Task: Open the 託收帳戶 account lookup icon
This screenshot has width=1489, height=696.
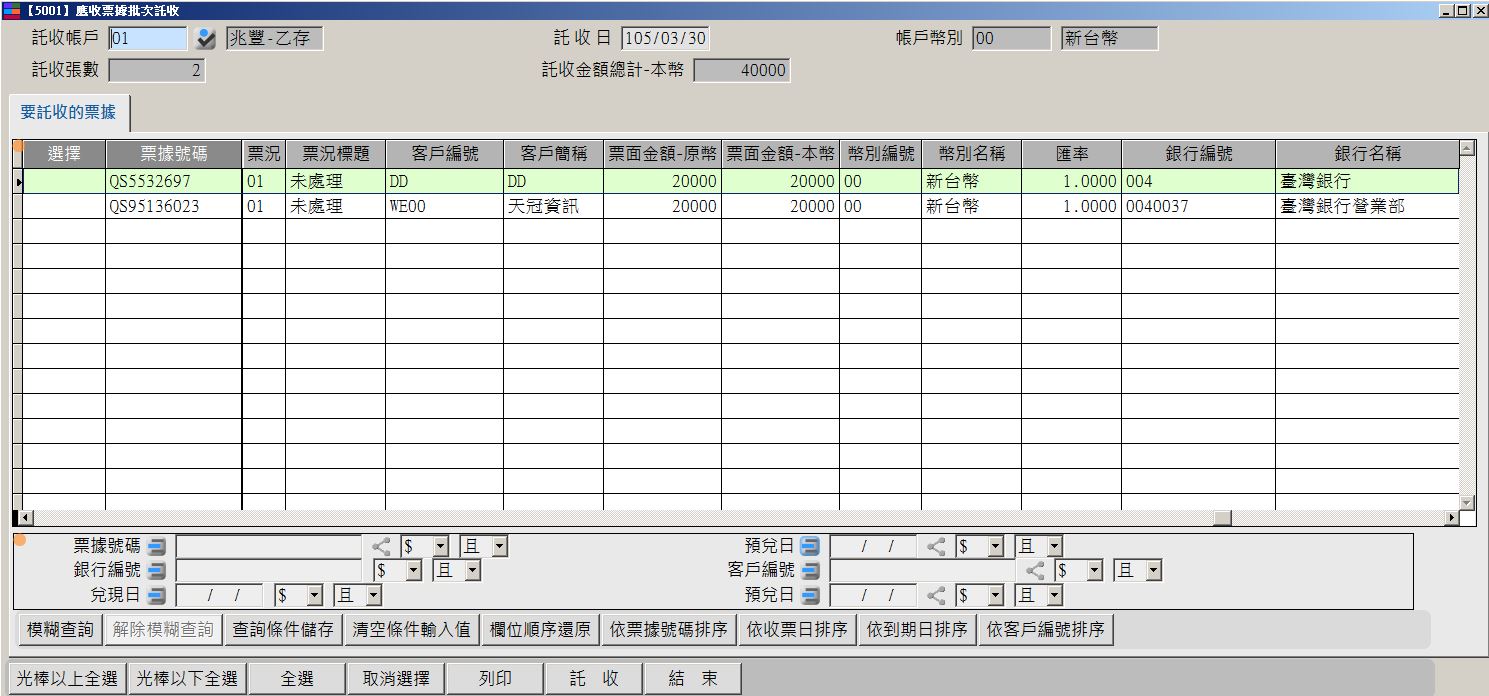Action: click(206, 39)
